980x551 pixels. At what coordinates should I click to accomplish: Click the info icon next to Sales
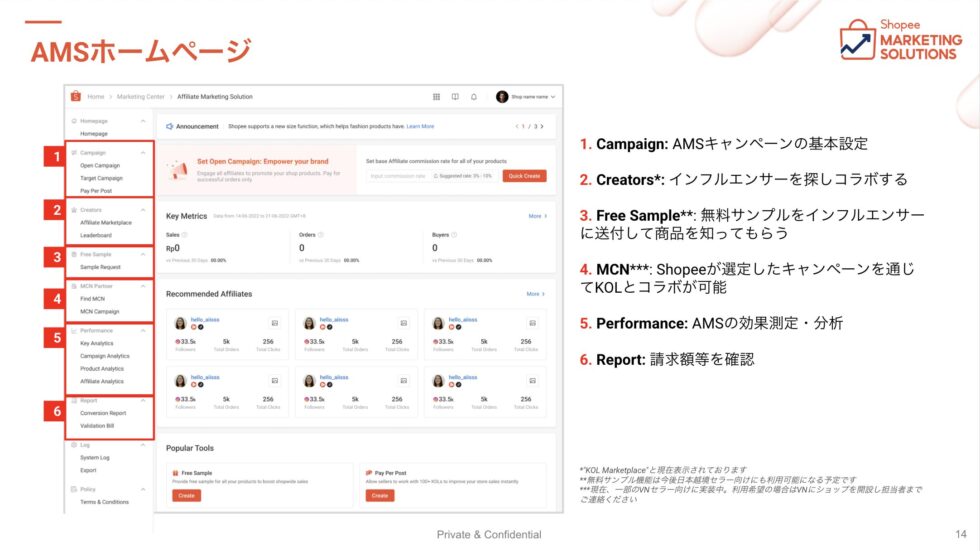click(184, 235)
